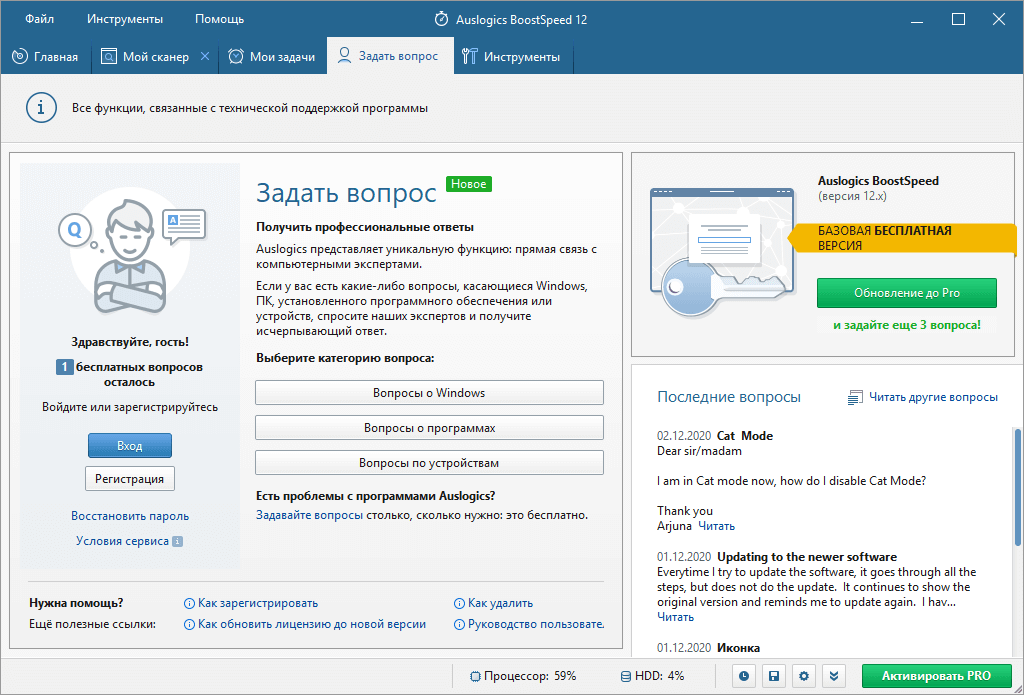The height and width of the screenshot is (695, 1024).
Task: Select the Задать вопрос tab
Action: (390, 56)
